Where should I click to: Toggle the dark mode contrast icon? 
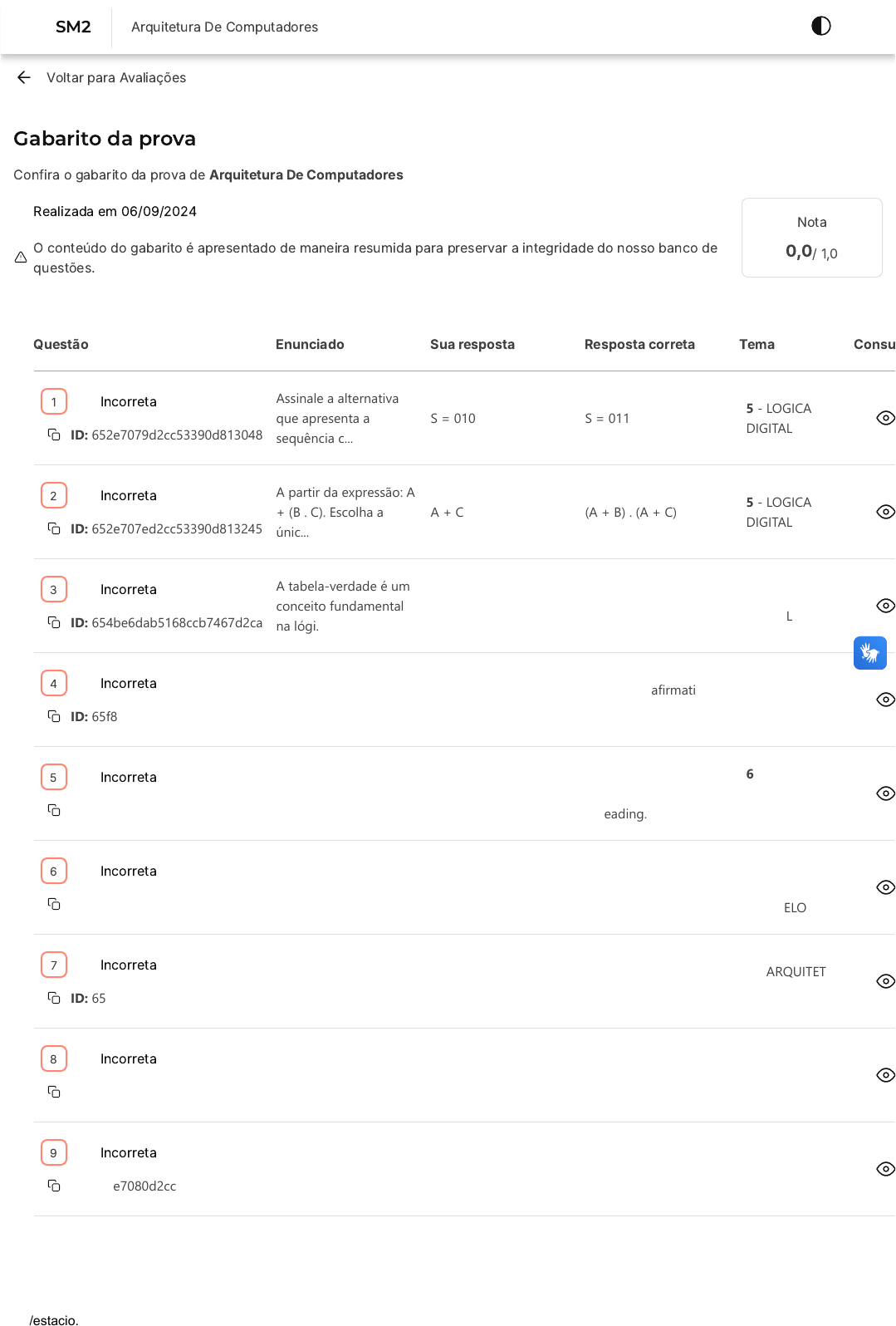(820, 26)
